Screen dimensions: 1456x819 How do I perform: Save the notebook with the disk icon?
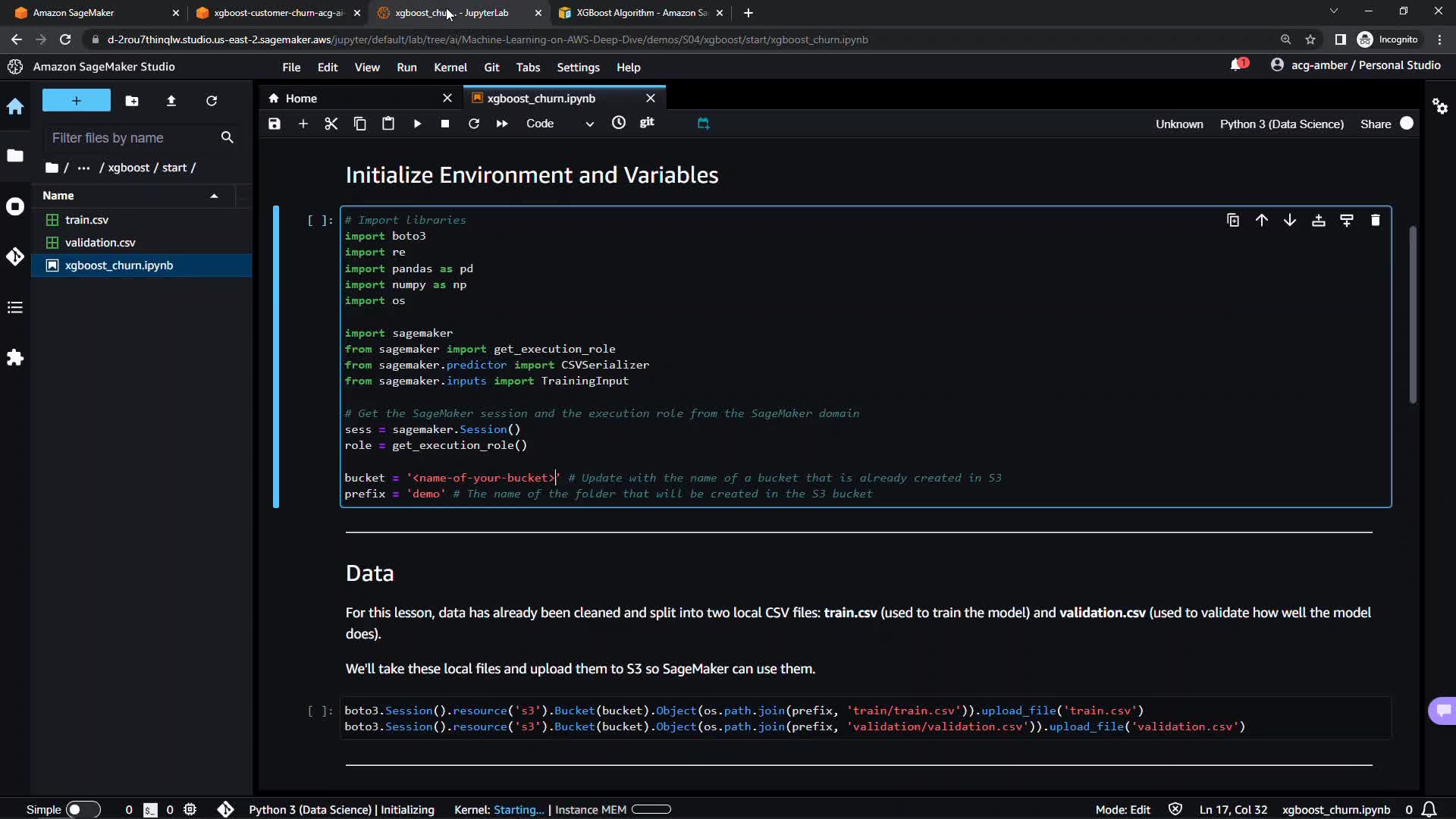coord(275,124)
